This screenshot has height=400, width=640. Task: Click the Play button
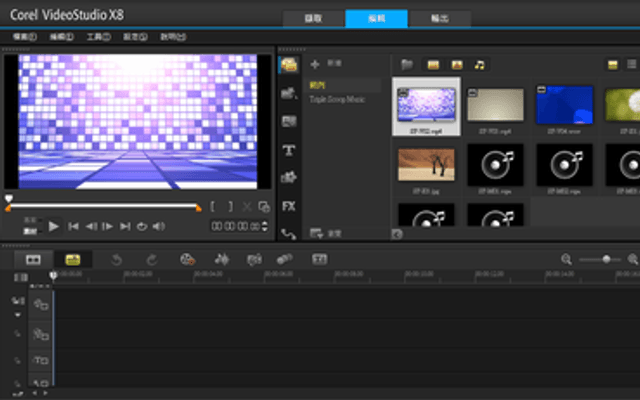point(53,227)
